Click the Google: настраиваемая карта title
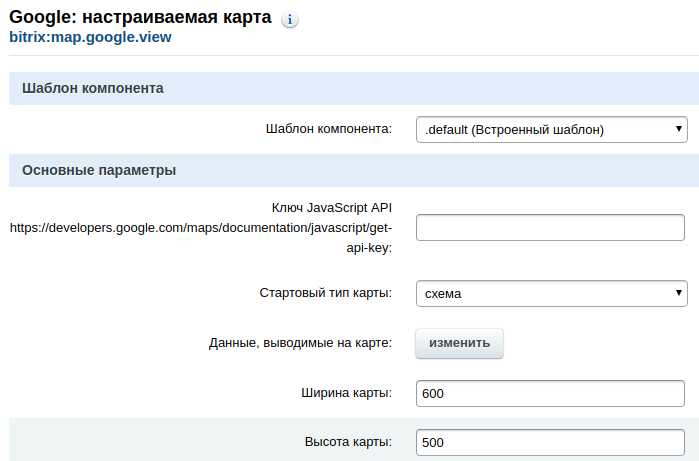Screen dimensions: 699x461 [x=140, y=17]
